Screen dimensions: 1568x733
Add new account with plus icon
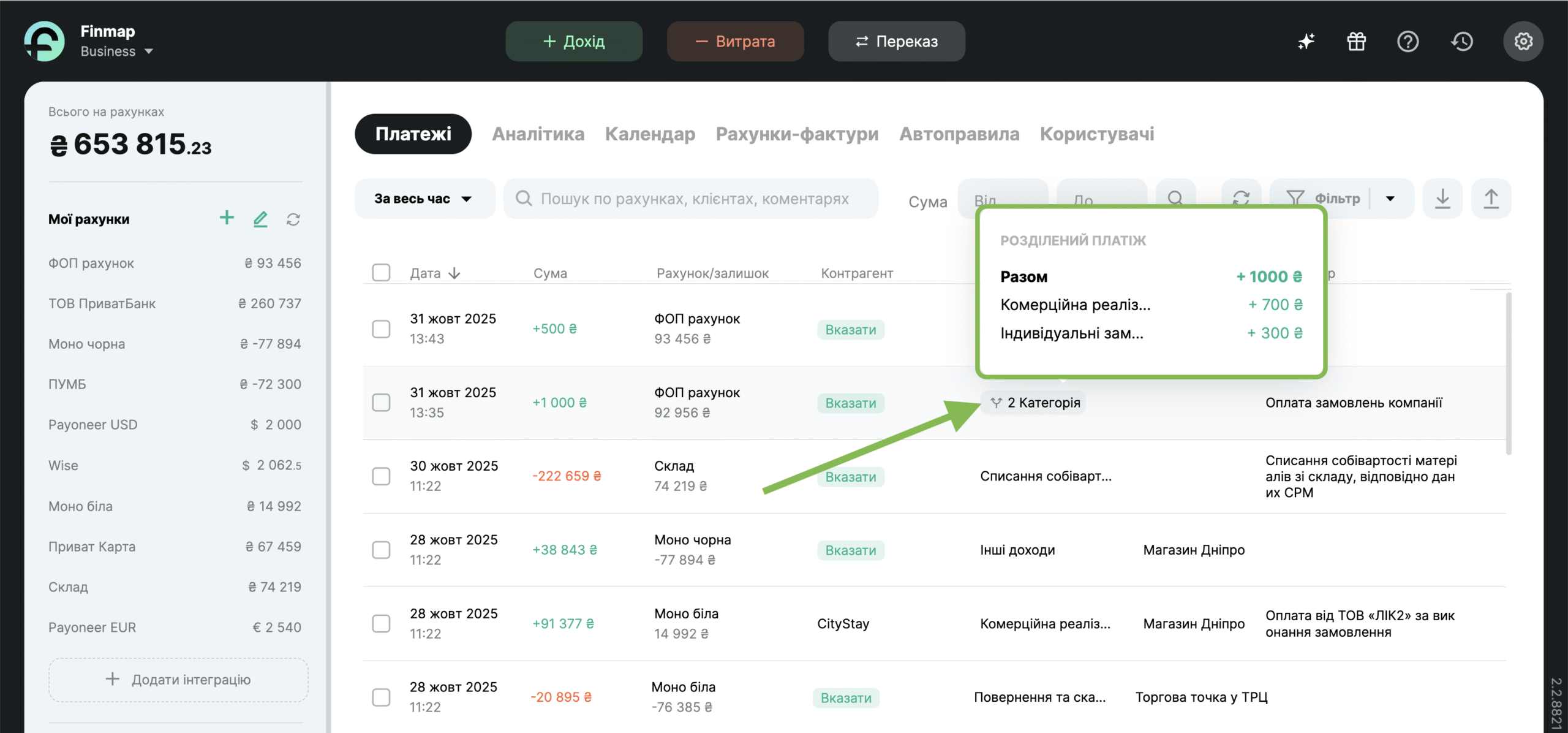[x=227, y=218]
